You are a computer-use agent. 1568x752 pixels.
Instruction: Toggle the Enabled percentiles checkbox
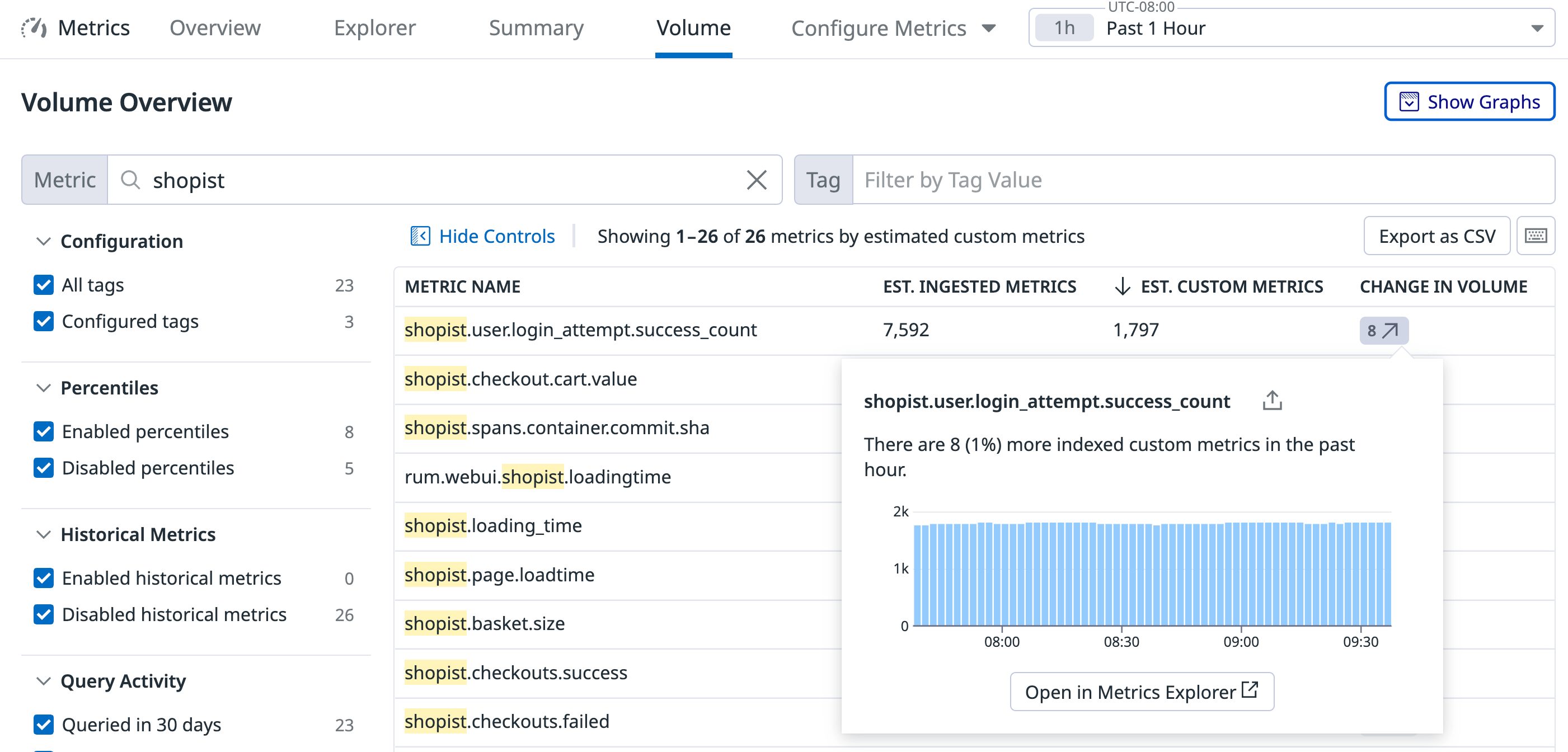pos(44,431)
